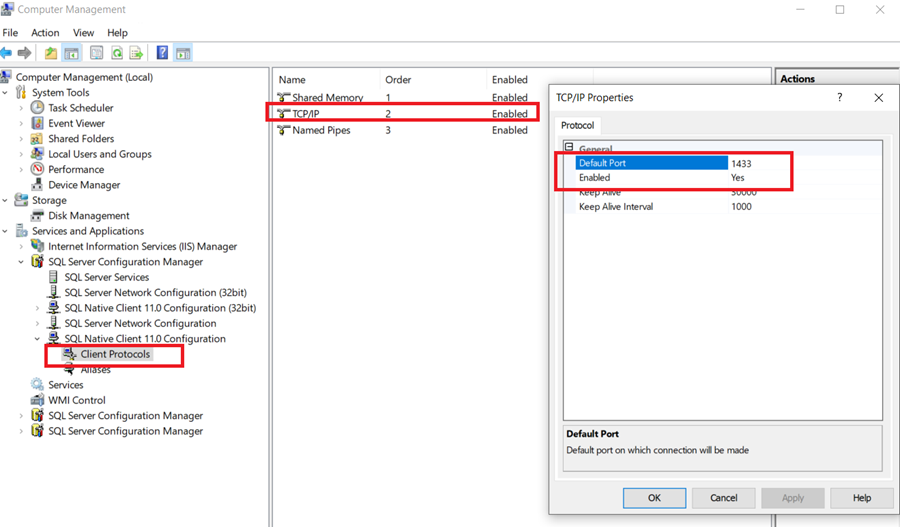Click the Task Scheduler clock icon
Image resolution: width=900 pixels, height=527 pixels.
(x=37, y=107)
